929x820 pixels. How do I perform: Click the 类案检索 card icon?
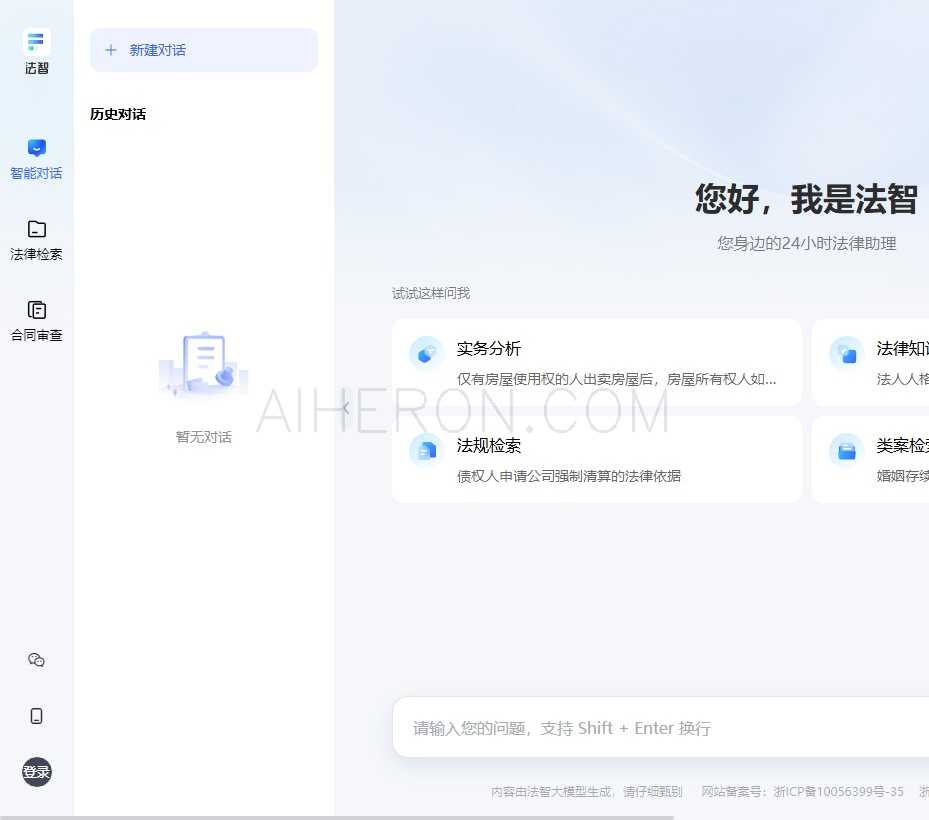point(847,450)
